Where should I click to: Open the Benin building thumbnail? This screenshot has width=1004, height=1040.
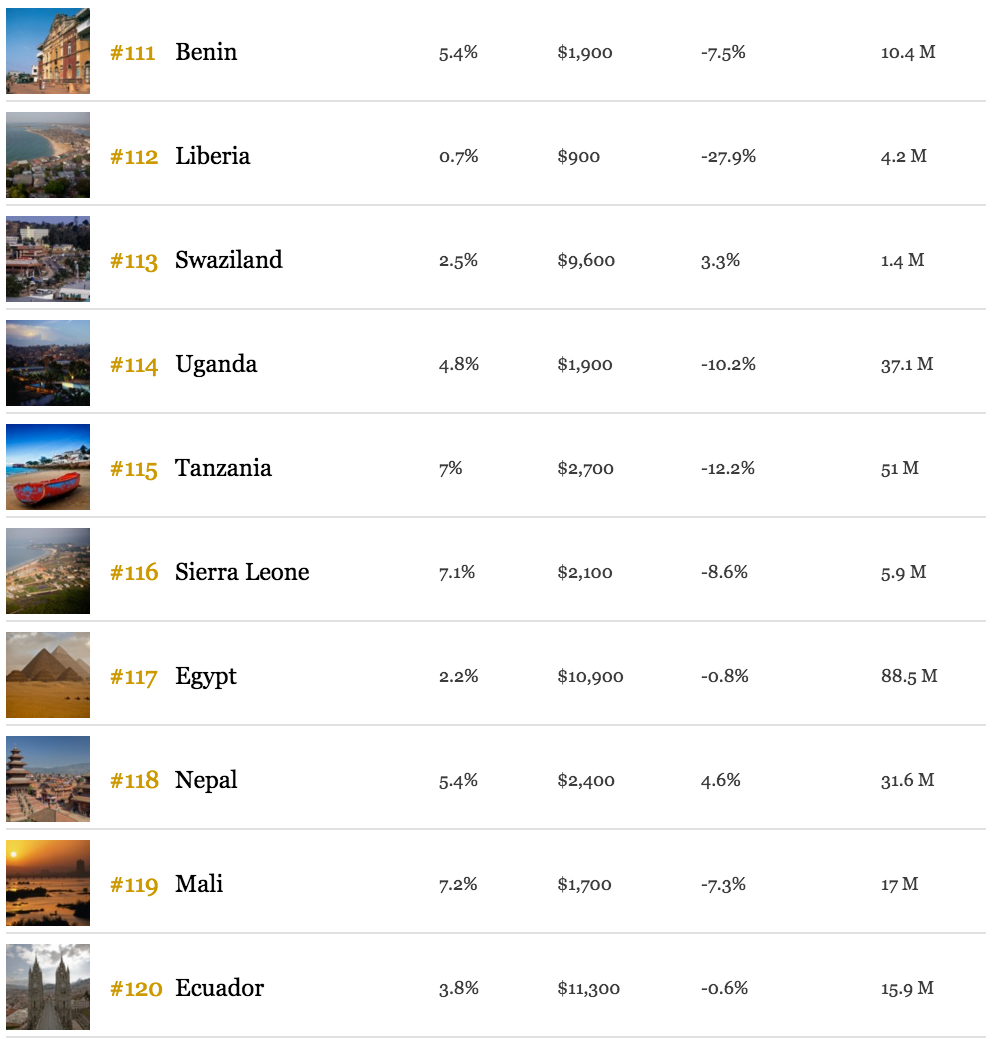click(x=48, y=51)
